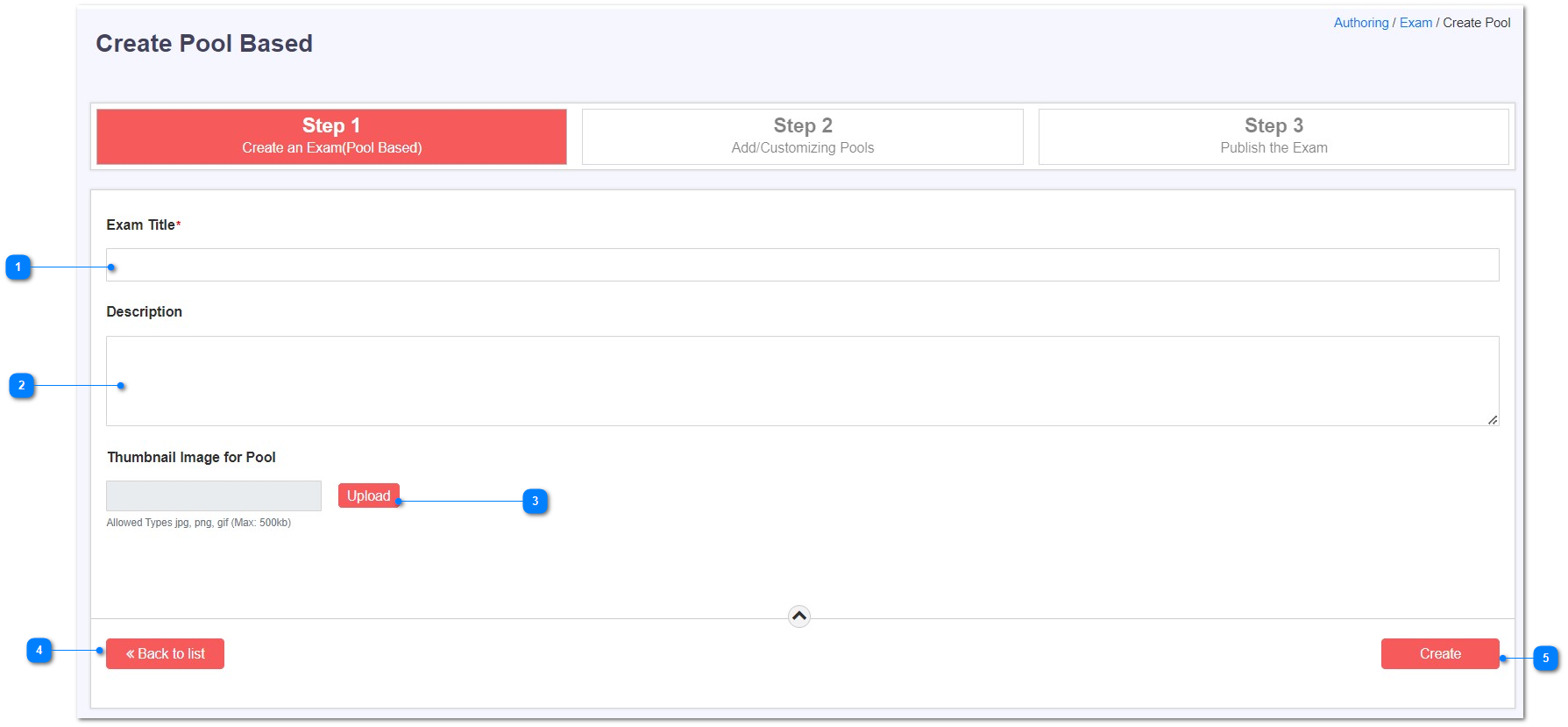Viewport: 1568px width, 727px height.
Task: Select the Step 2 Add/Customizing Pools tab
Action: 803,137
